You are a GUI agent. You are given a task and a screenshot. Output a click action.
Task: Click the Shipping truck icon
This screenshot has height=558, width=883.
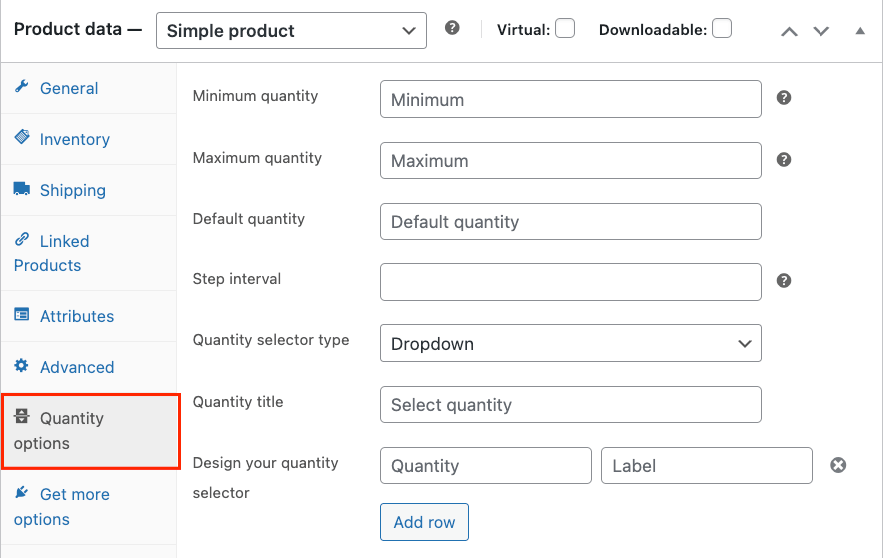21,189
